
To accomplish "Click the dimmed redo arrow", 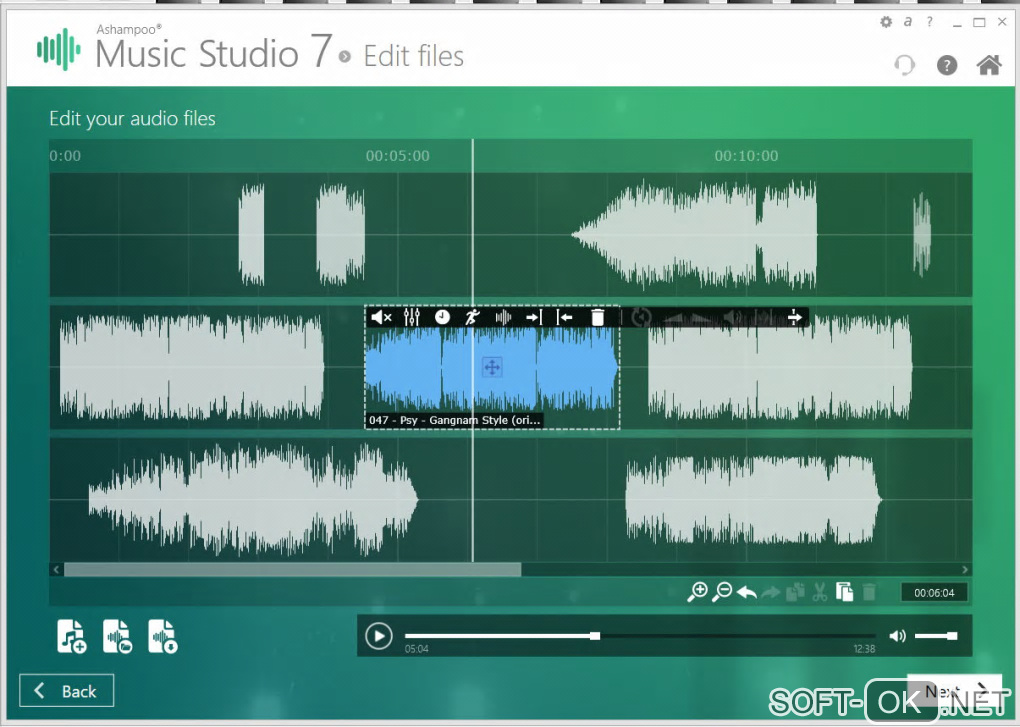I will (771, 592).
